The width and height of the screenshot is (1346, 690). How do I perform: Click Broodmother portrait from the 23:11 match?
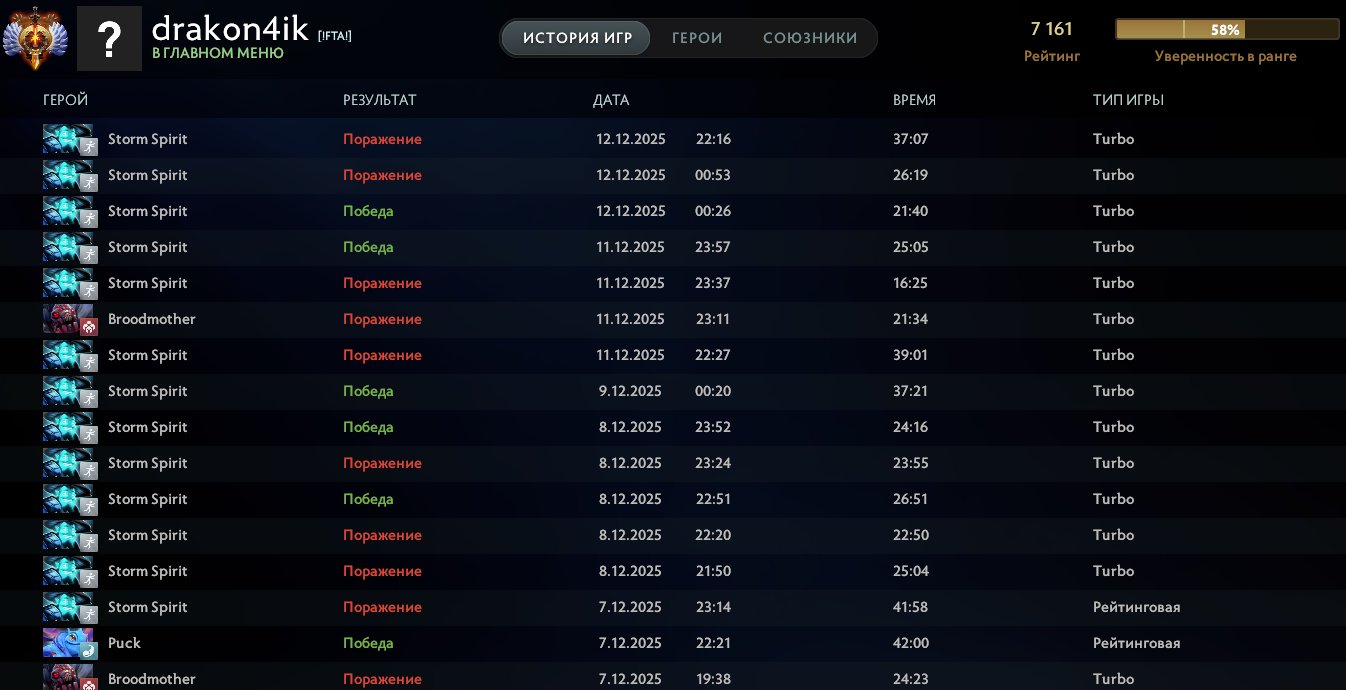coord(69,319)
